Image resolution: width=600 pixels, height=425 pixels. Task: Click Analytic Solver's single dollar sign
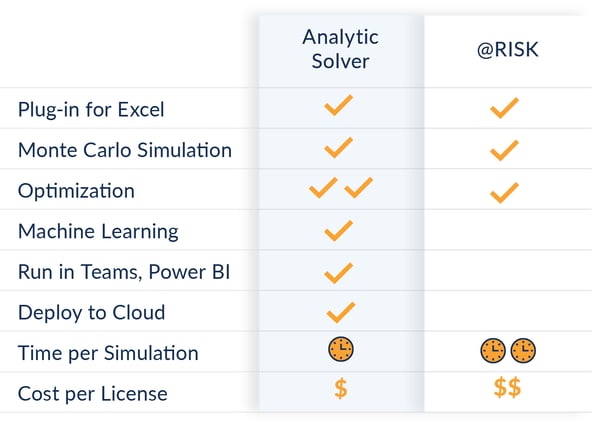(x=341, y=390)
